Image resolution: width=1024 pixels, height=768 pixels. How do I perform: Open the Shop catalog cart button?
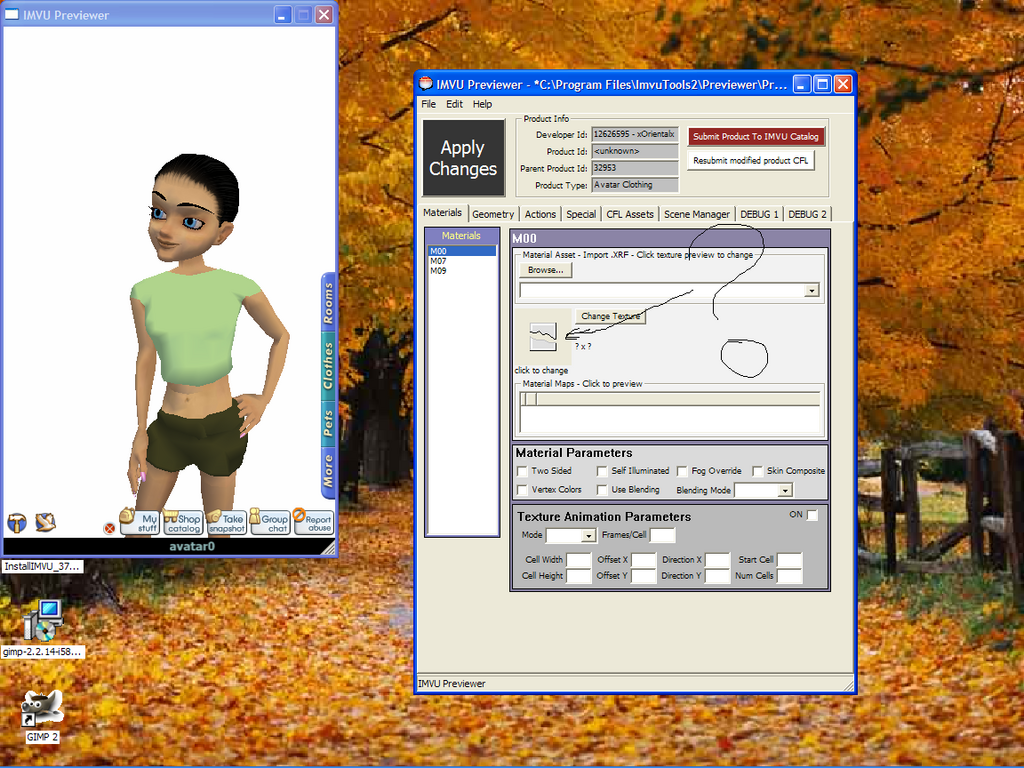pyautogui.click(x=182, y=521)
